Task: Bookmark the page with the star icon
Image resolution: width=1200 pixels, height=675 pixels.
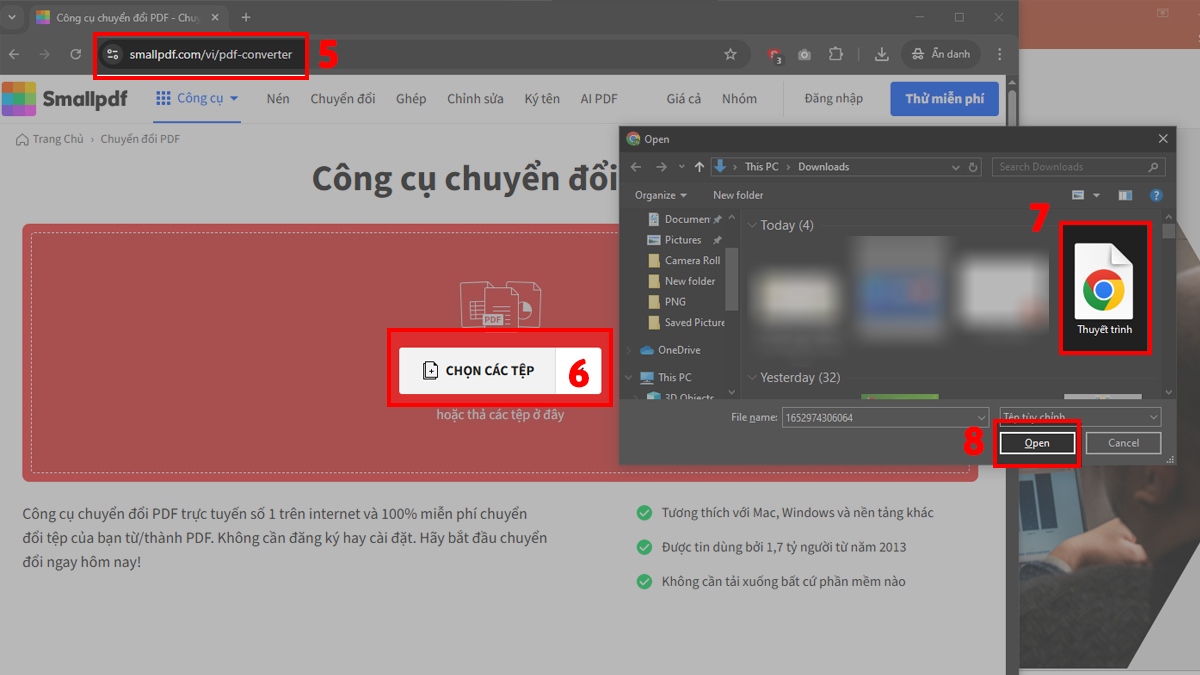Action: [730, 54]
